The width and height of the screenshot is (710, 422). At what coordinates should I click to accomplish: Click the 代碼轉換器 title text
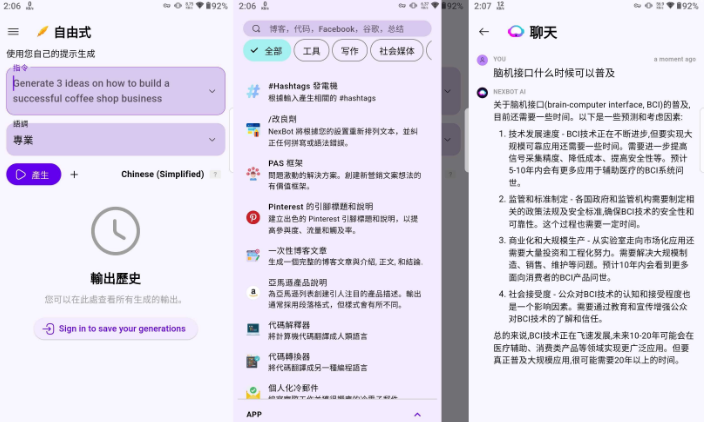(289, 356)
